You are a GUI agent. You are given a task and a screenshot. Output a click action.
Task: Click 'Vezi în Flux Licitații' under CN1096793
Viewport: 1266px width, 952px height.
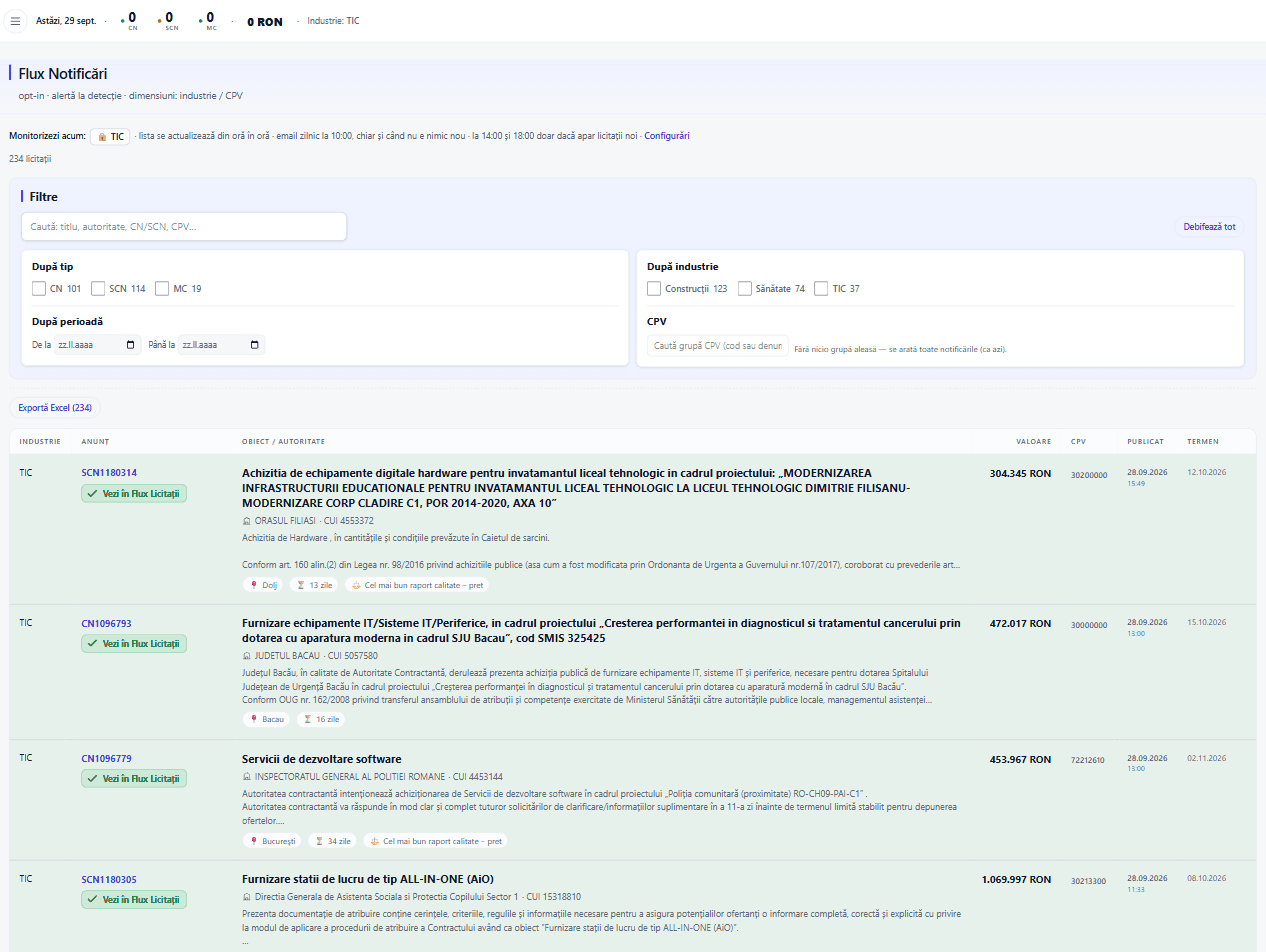(134, 644)
